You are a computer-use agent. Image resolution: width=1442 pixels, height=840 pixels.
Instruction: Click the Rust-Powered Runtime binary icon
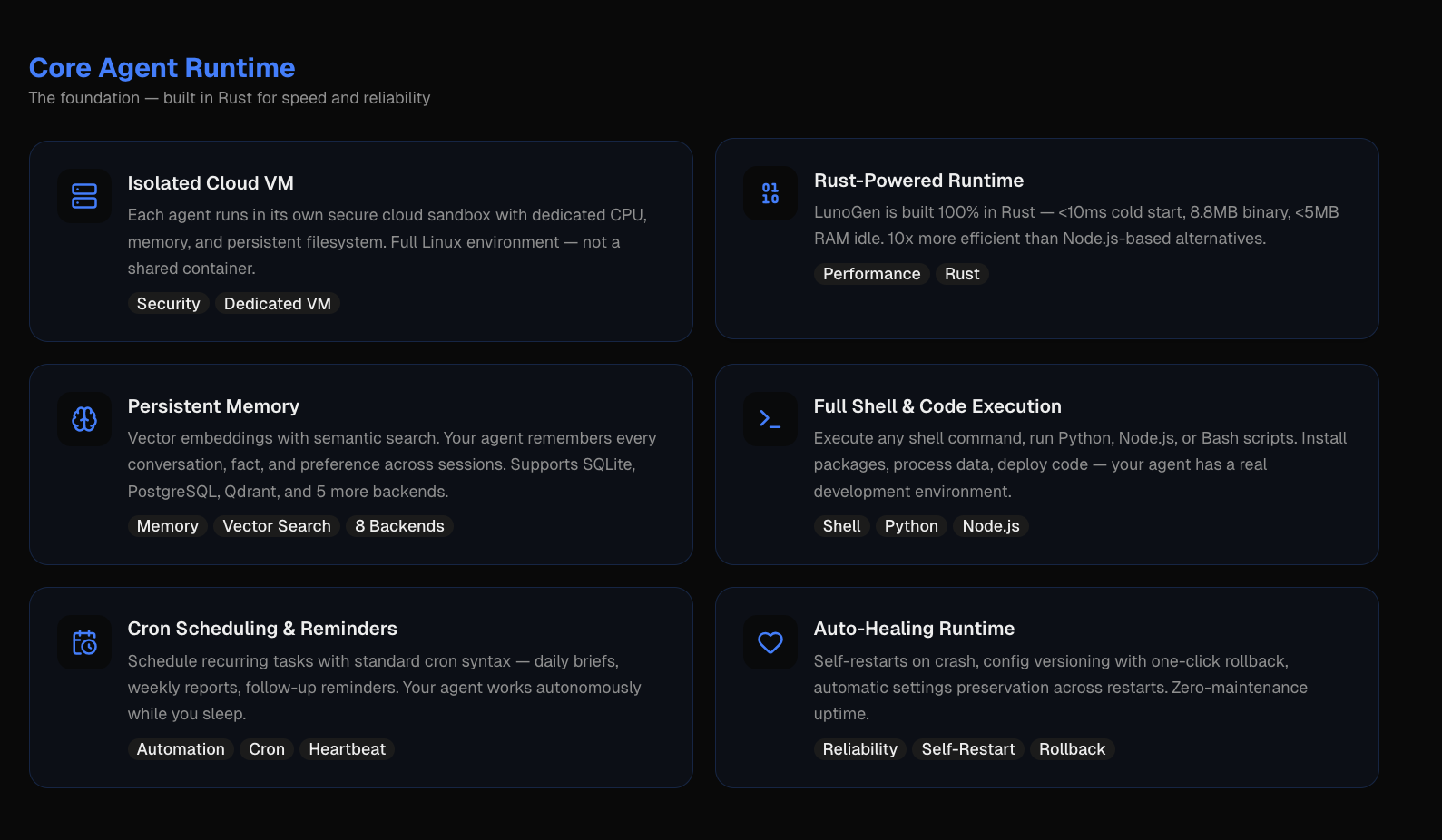770,193
